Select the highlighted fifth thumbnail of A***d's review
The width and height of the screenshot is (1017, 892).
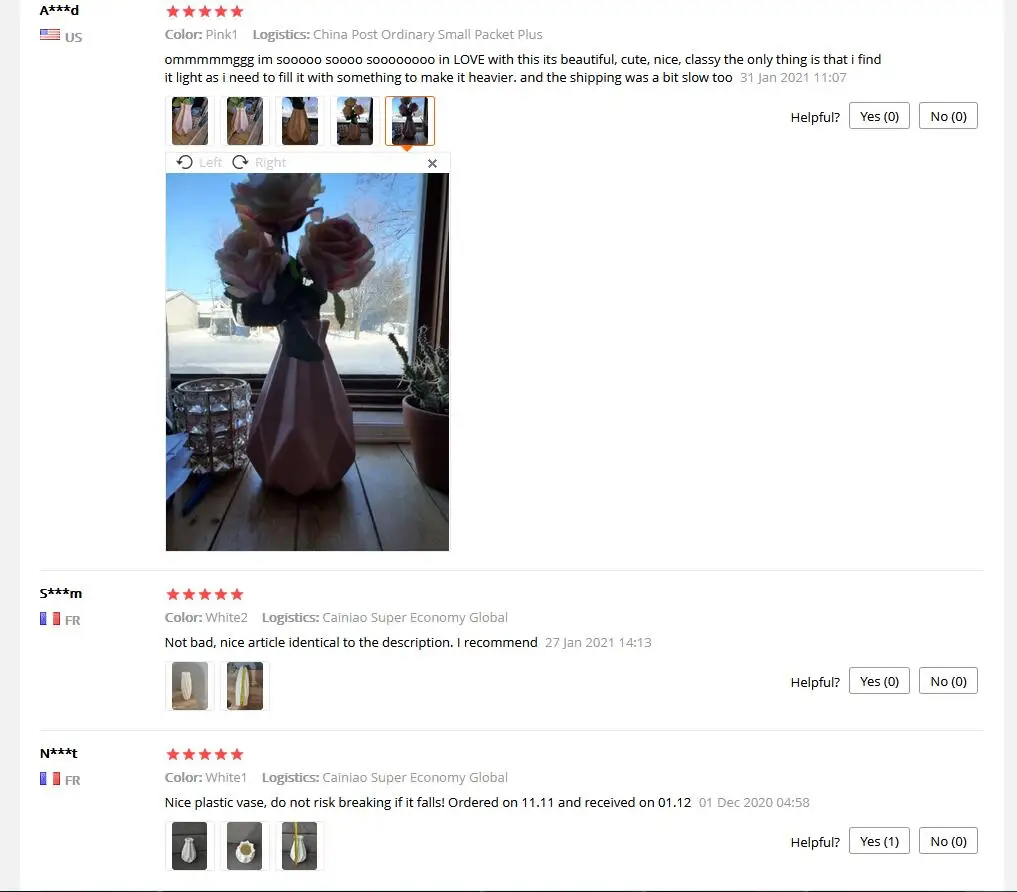410,121
